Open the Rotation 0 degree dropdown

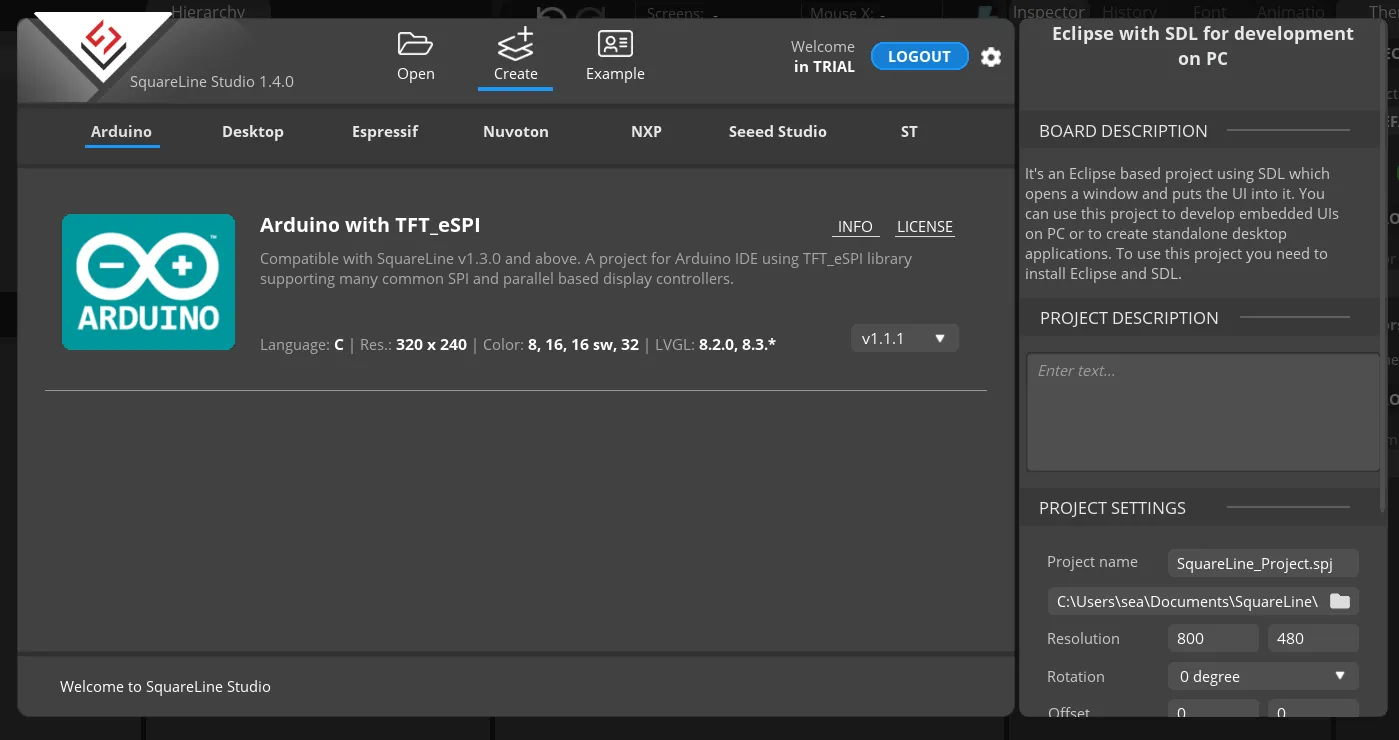(1263, 677)
